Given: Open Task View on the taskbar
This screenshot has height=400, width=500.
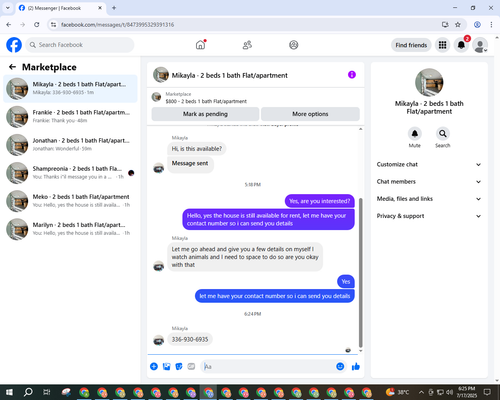Looking at the screenshot, I should click(x=47, y=392).
